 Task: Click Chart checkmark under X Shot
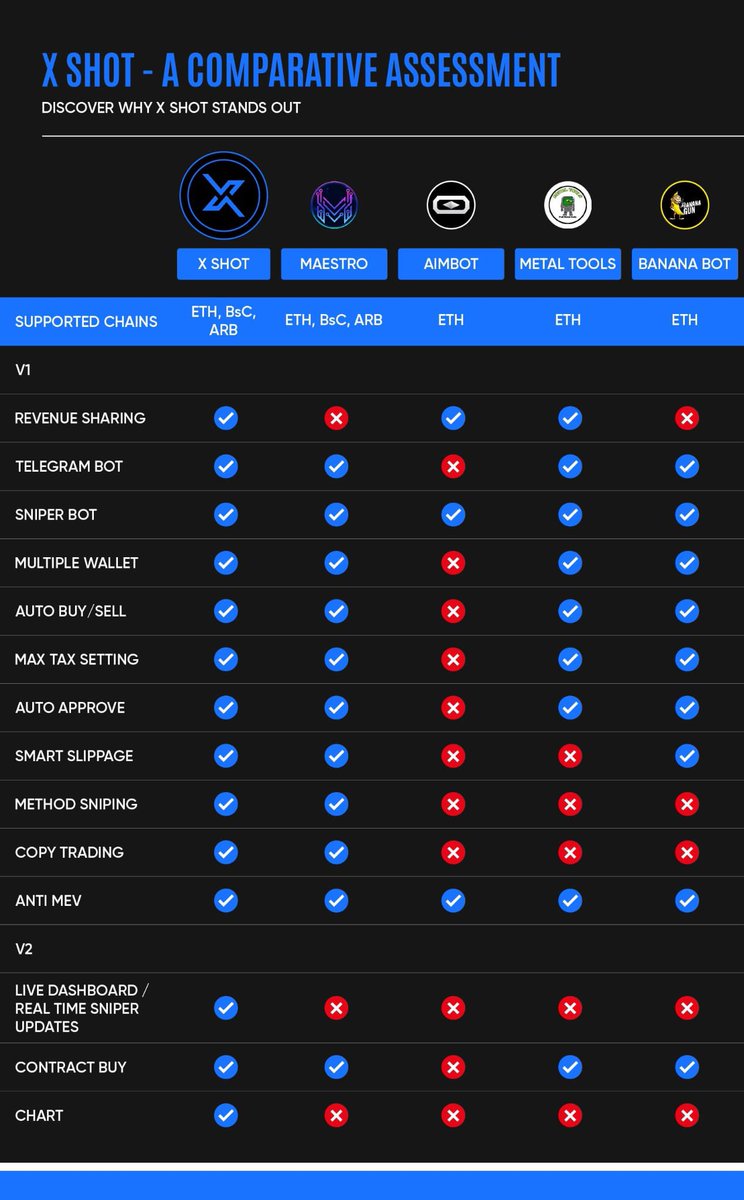coord(226,1115)
